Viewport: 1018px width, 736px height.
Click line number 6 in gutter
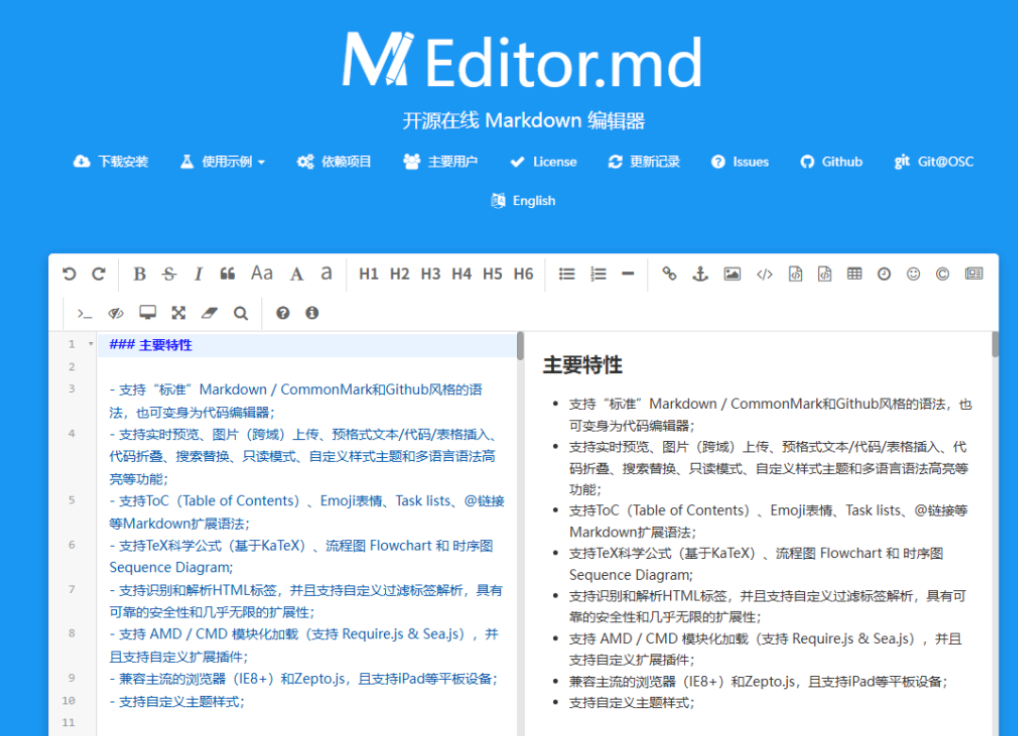click(x=71, y=545)
